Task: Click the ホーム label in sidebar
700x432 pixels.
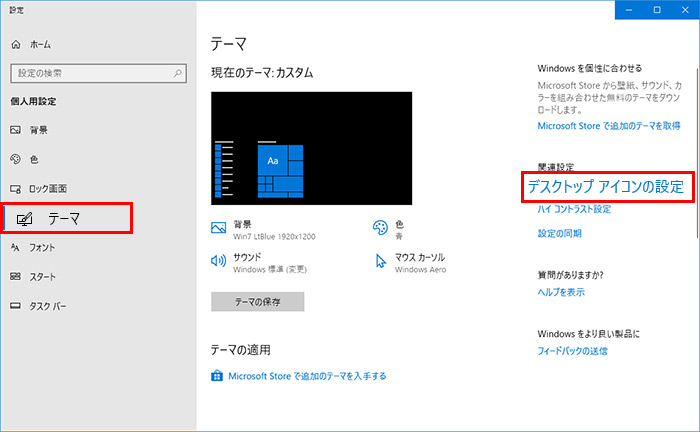Action: coord(40,45)
